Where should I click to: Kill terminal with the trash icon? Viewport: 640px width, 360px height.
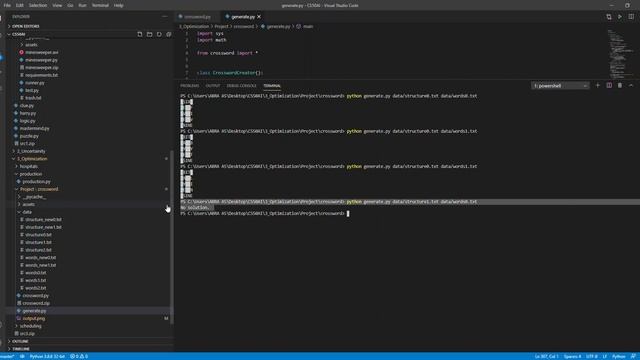(x=620, y=86)
